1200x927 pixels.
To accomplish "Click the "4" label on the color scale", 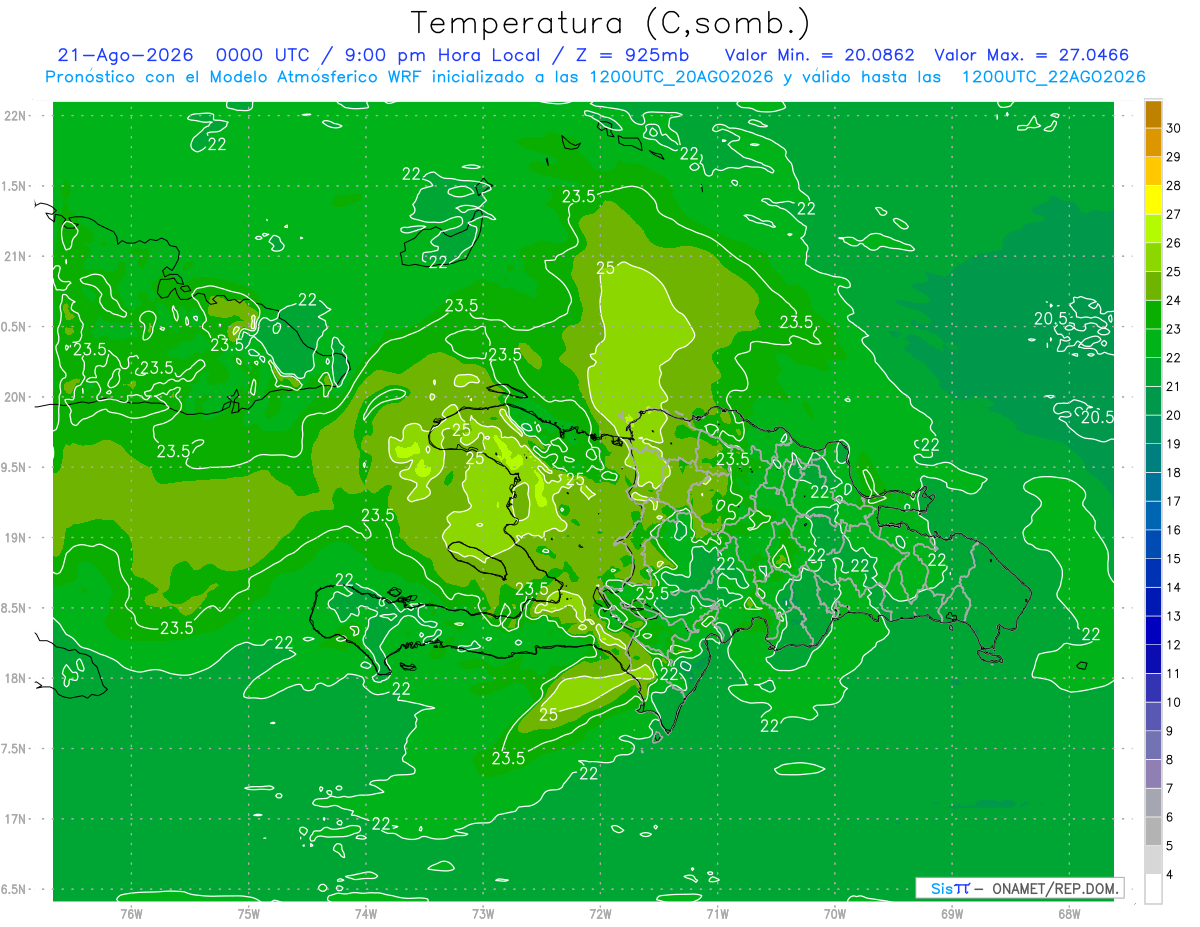I will [1170, 874].
